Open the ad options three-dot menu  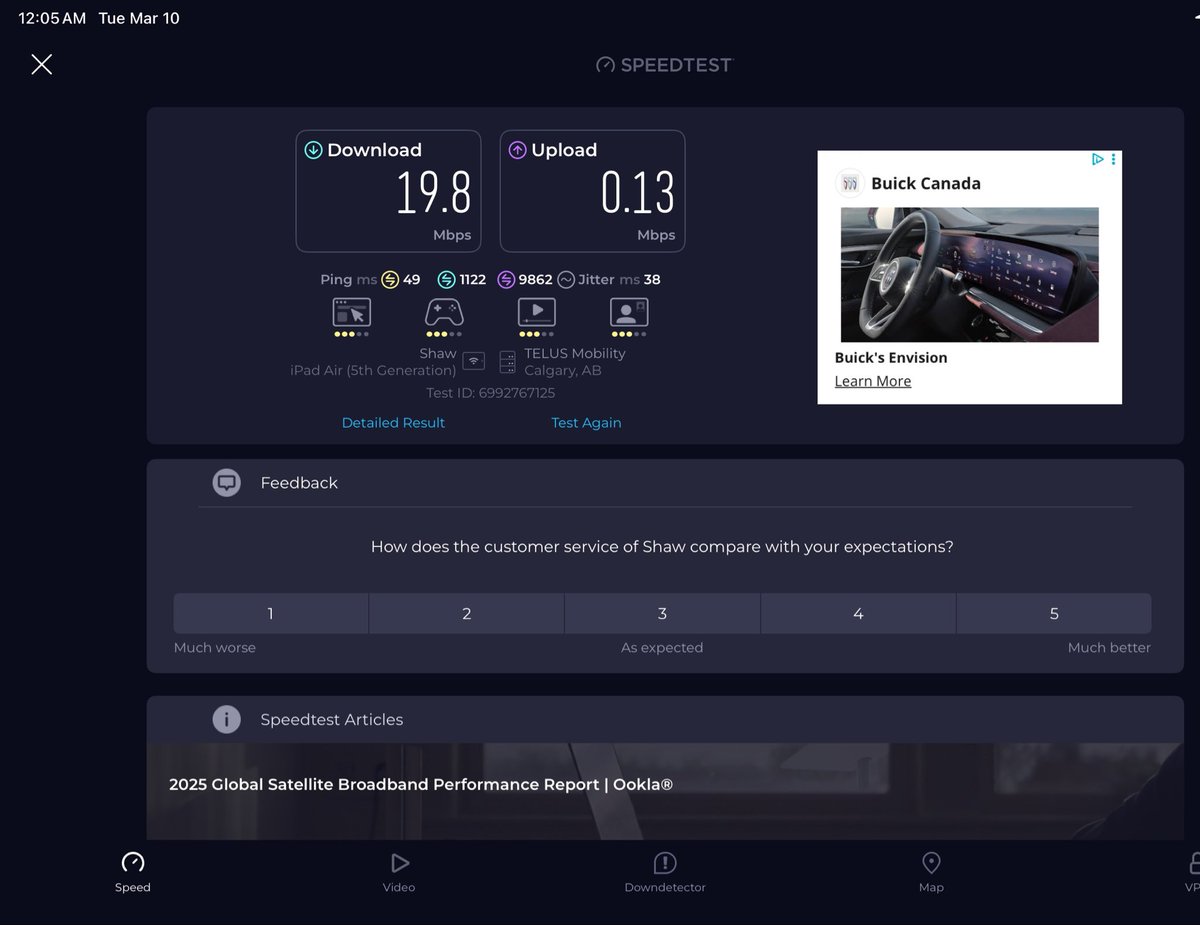click(x=1113, y=159)
